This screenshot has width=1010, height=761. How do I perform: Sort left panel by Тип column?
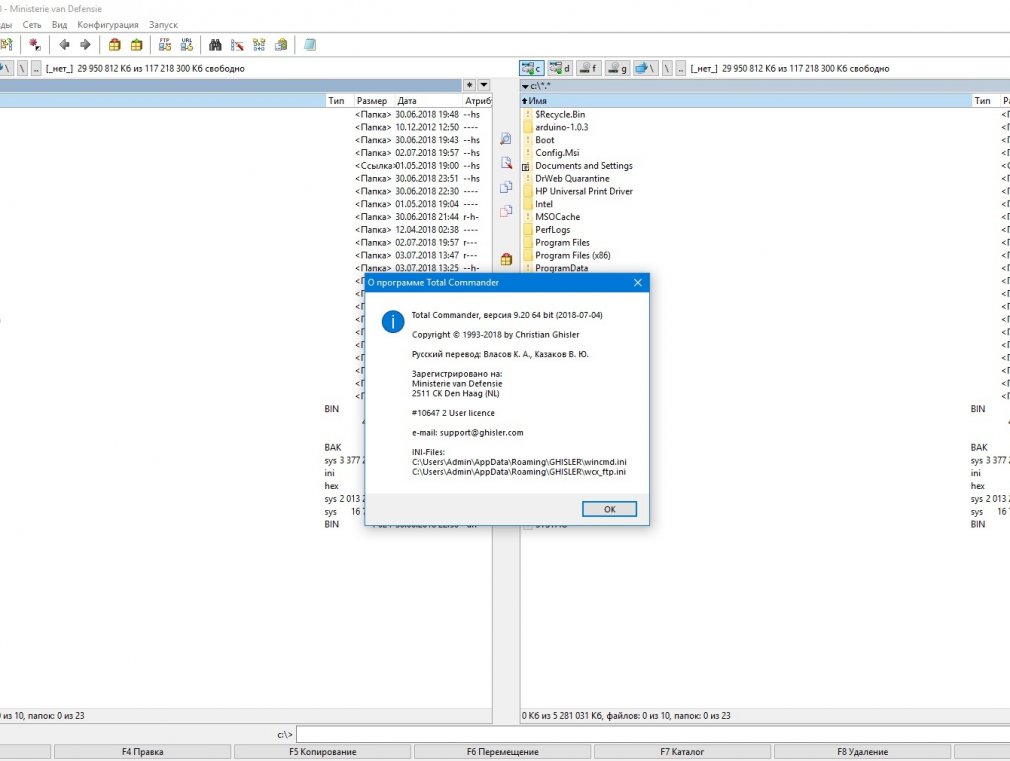pyautogui.click(x=339, y=101)
